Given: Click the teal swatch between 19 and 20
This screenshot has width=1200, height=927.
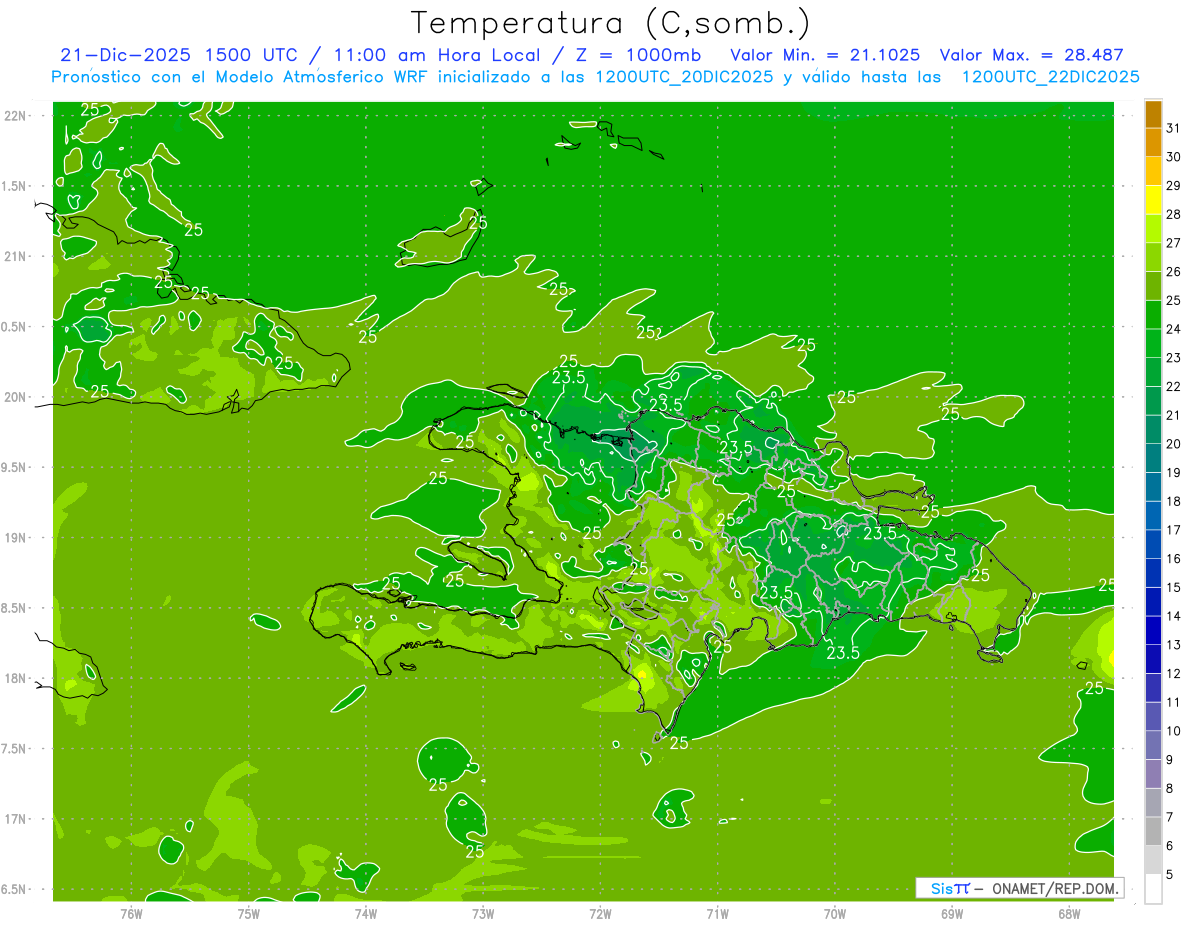Looking at the screenshot, I should pos(1153,458).
